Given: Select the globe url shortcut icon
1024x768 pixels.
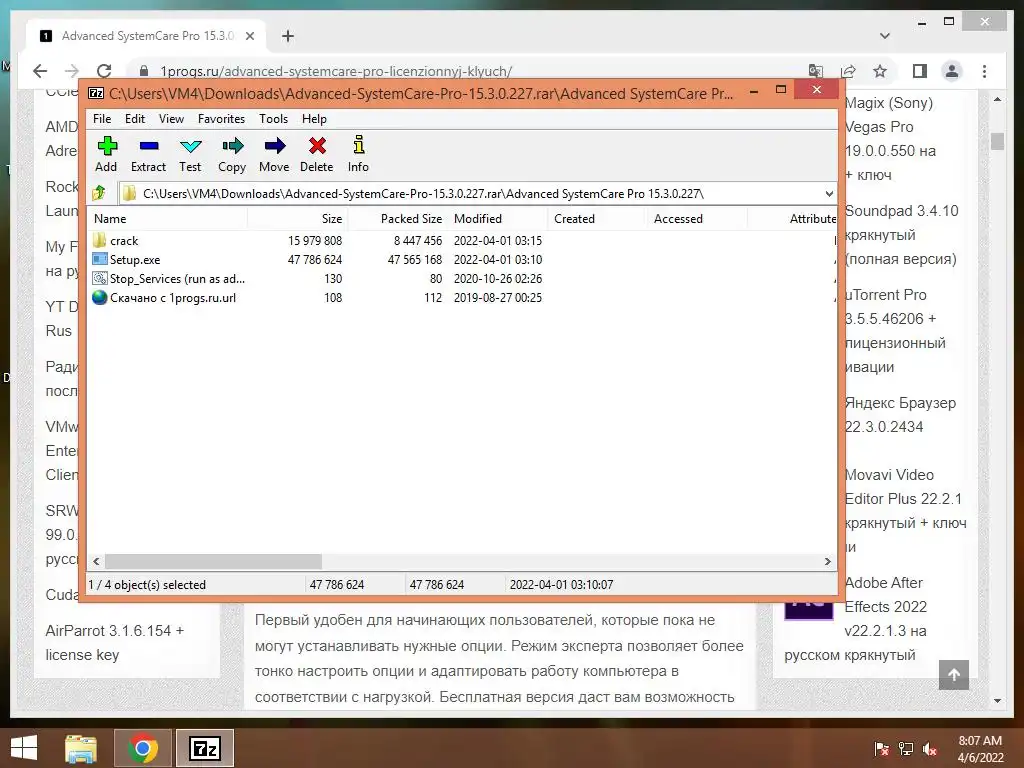Looking at the screenshot, I should click(x=99, y=297).
